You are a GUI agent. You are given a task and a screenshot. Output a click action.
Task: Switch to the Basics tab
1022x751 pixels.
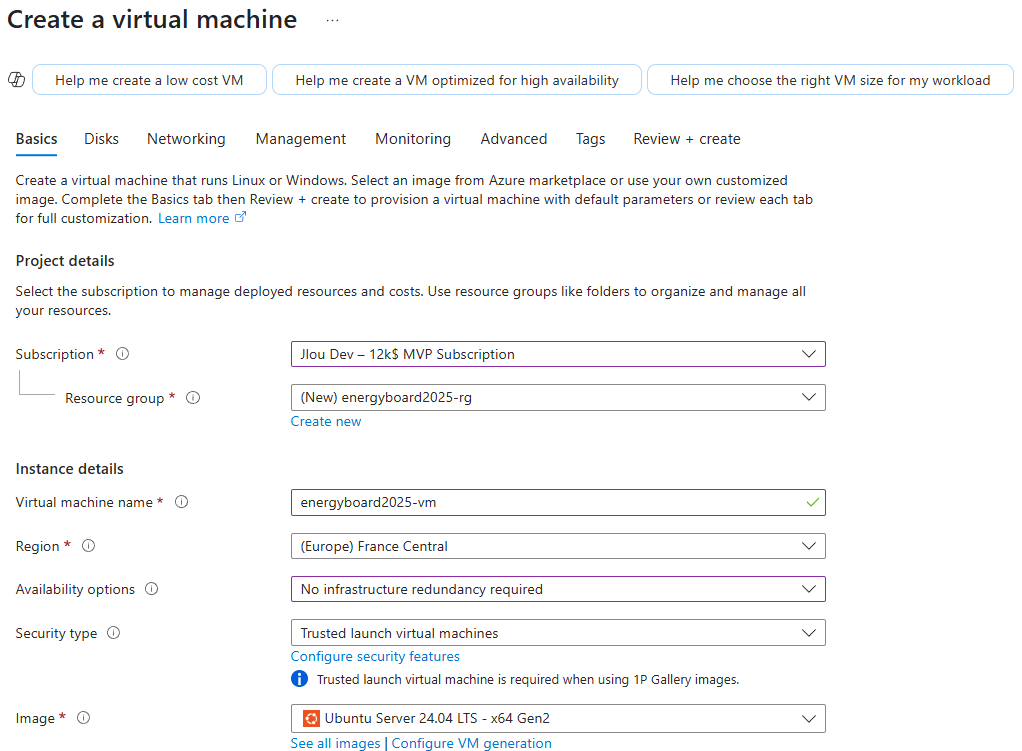coord(36,139)
